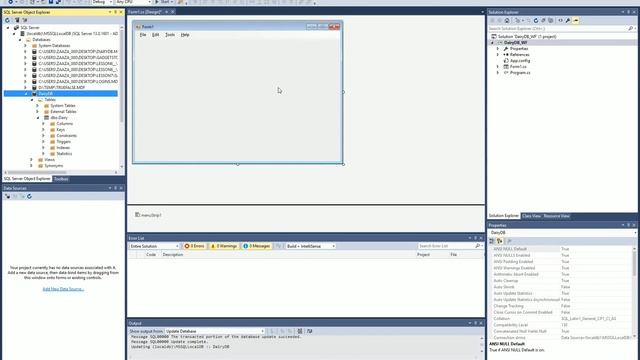Select Auto Shrink property row
Screen dimensions: 640x360
tap(561, 287)
